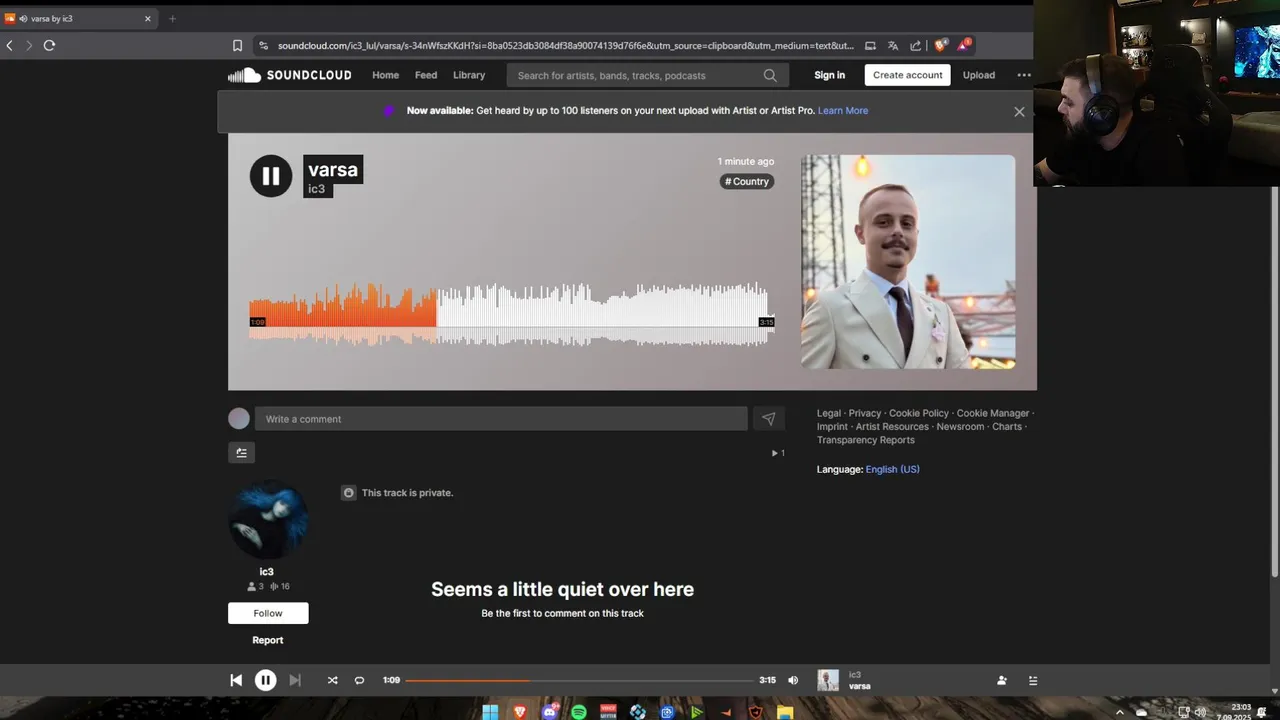The width and height of the screenshot is (1280, 720).
Task: Pause the varsa track with the large button
Action: pos(270,176)
